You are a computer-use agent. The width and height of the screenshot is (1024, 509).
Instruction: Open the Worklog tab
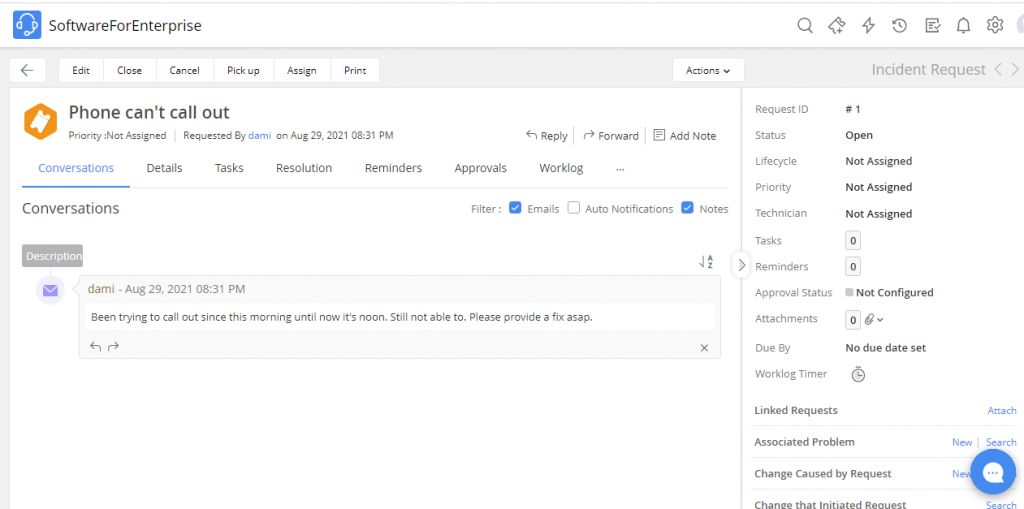(x=561, y=168)
